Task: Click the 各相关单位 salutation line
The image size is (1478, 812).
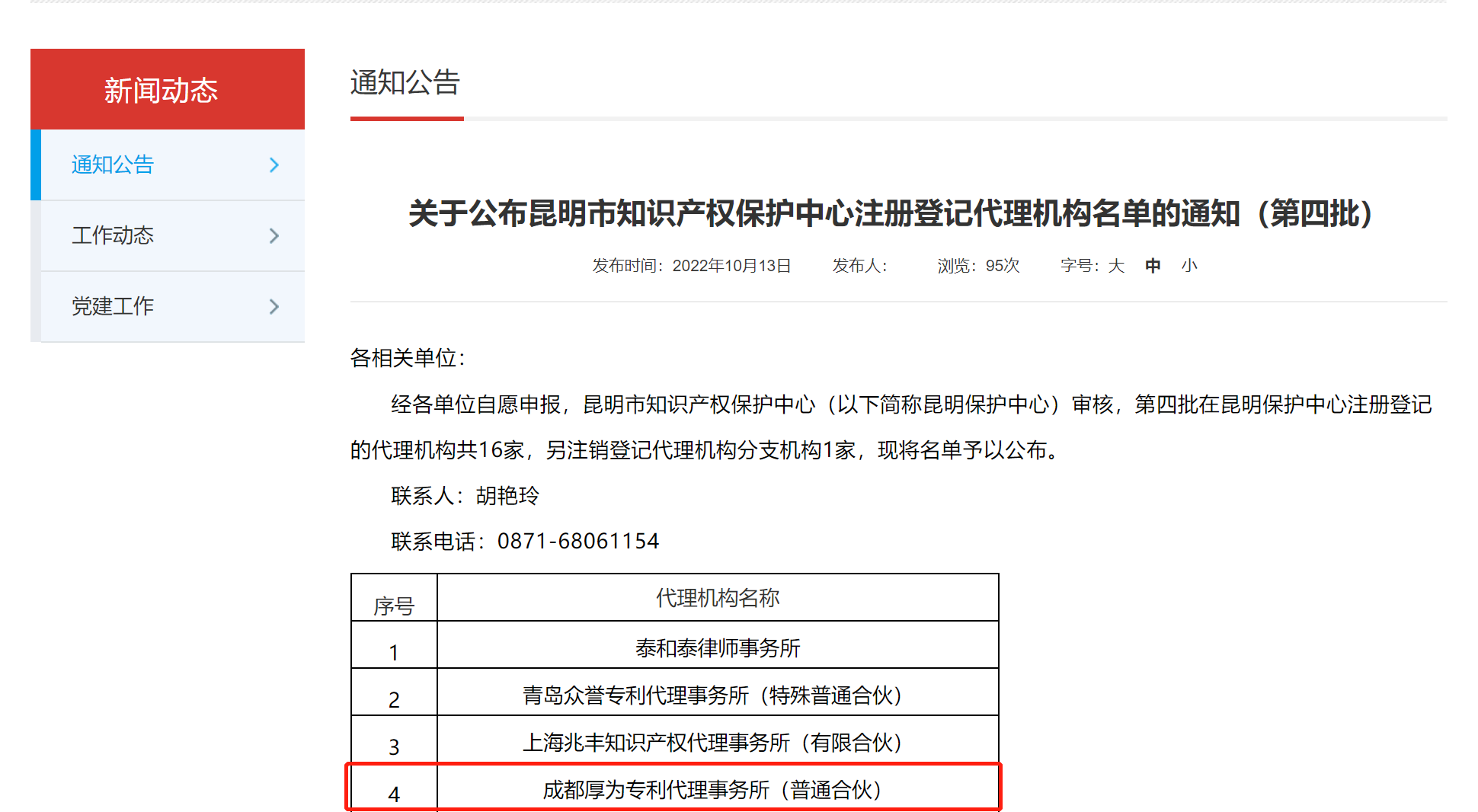Action: click(x=408, y=358)
